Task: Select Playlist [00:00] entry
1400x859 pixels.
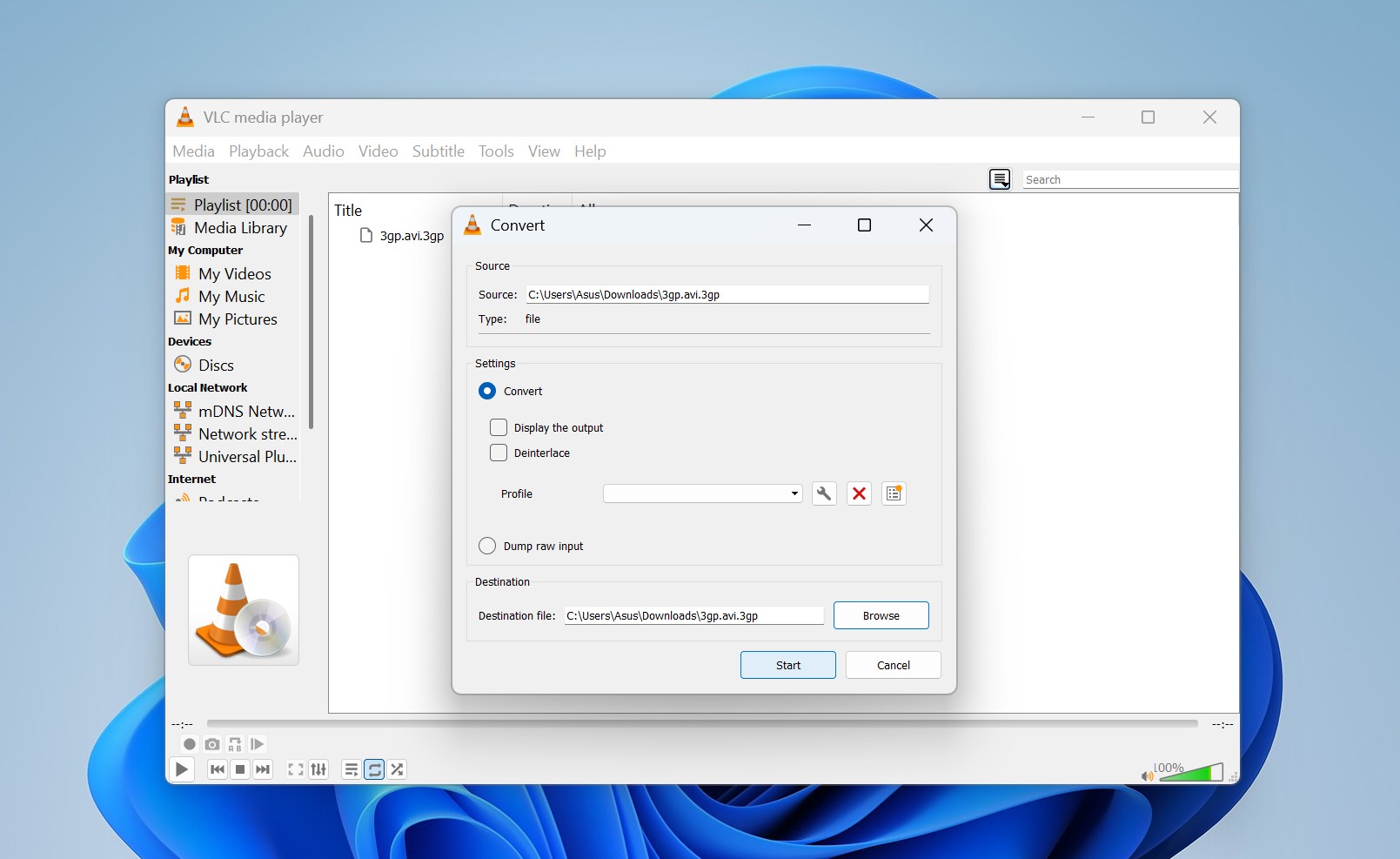Action: 232,205
